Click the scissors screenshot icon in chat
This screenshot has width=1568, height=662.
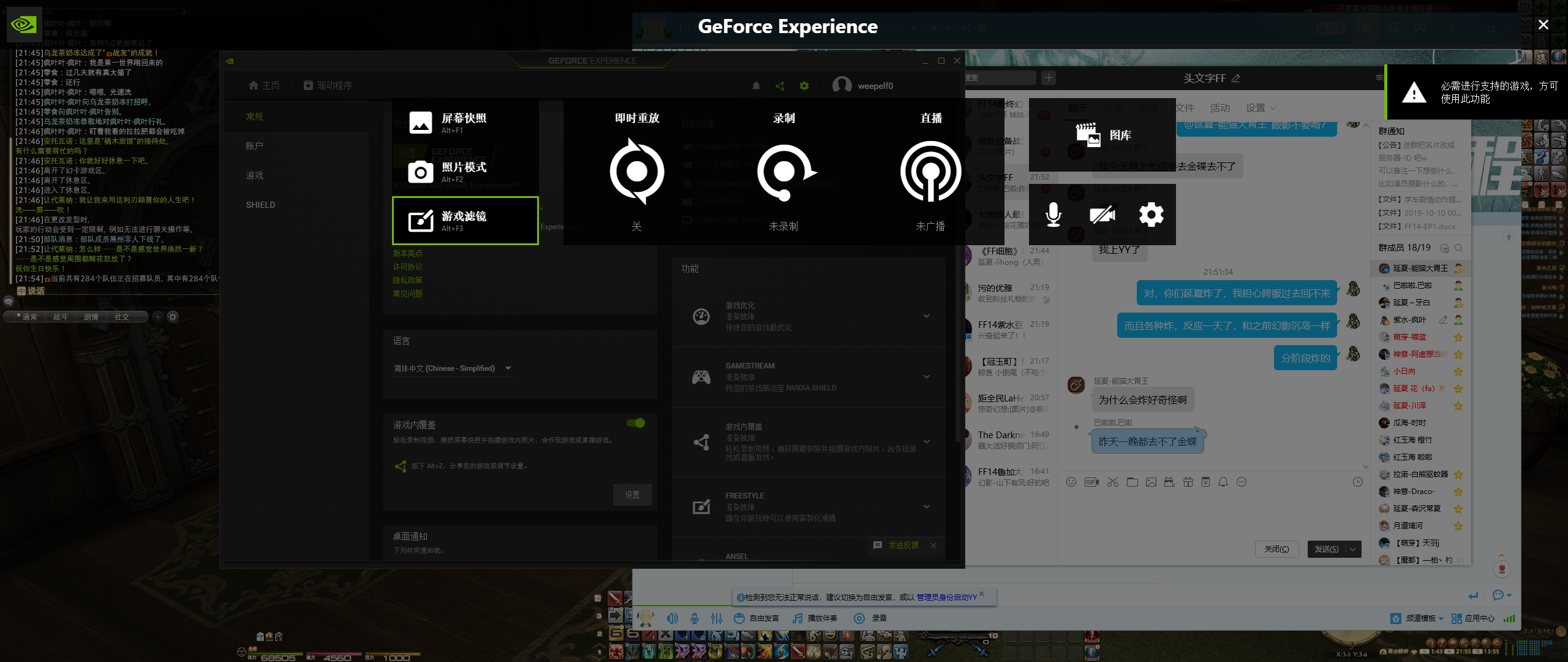[1113, 482]
